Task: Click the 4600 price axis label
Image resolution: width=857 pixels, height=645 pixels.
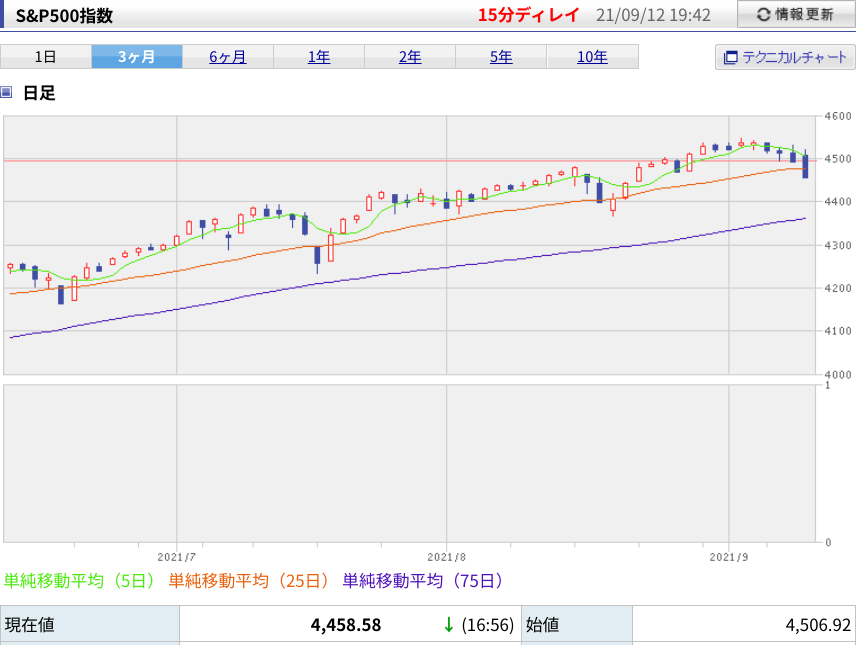Action: [x=838, y=116]
